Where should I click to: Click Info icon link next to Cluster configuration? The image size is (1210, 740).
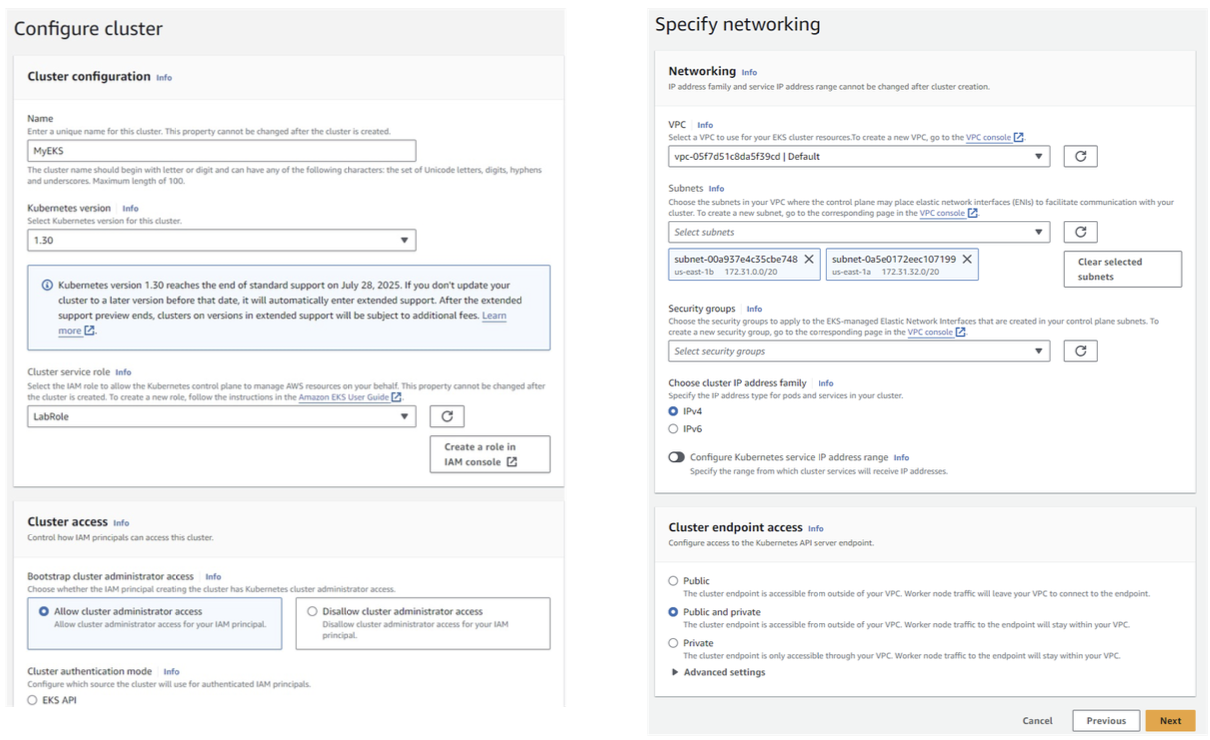pos(164,77)
